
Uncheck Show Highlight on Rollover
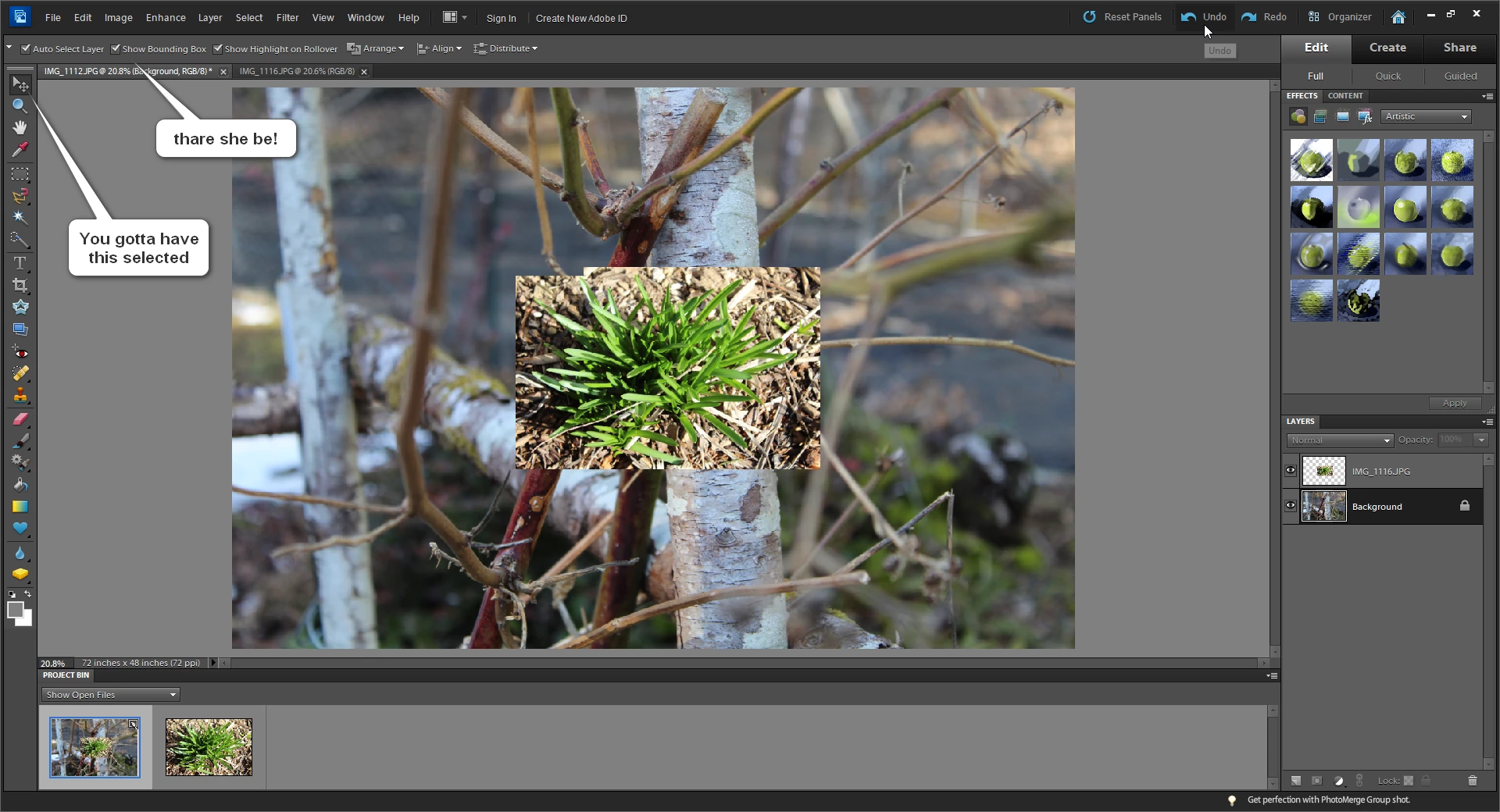[218, 48]
